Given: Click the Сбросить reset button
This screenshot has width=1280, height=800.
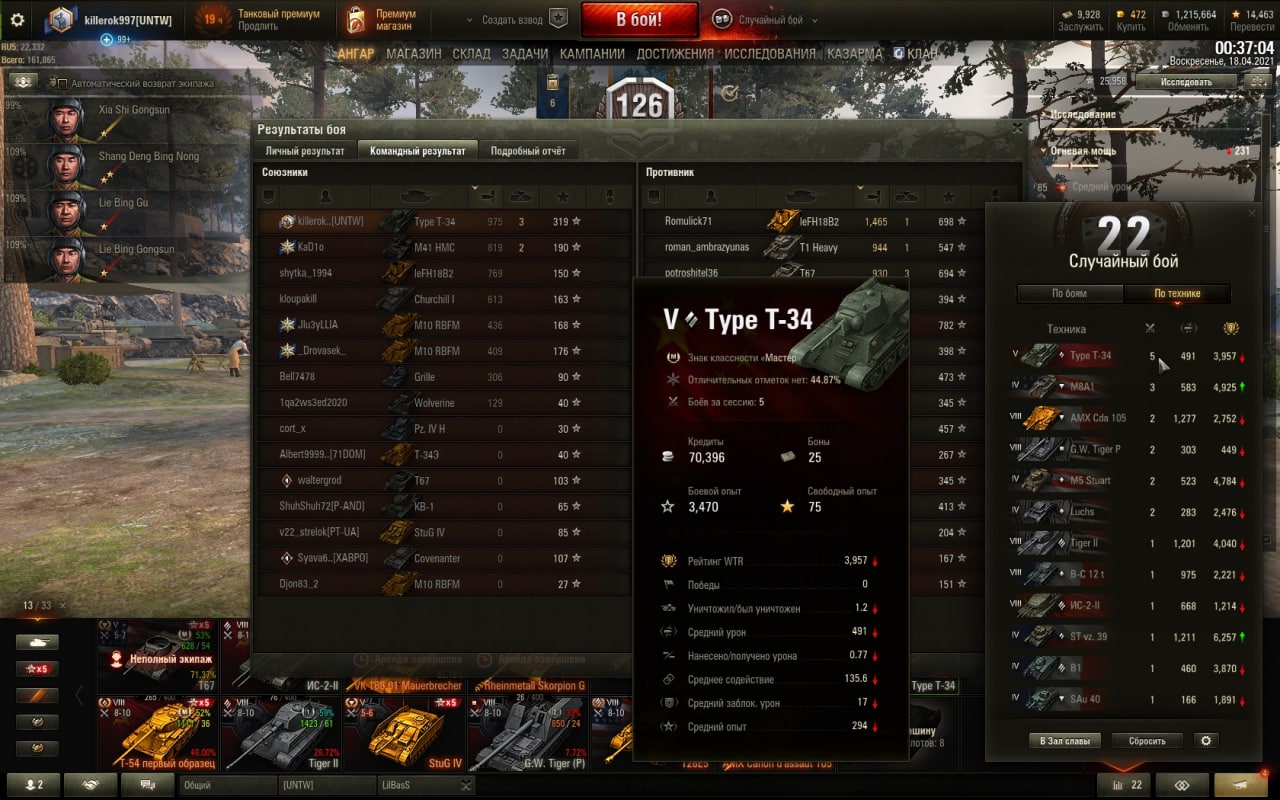Looking at the screenshot, I should (x=1147, y=741).
